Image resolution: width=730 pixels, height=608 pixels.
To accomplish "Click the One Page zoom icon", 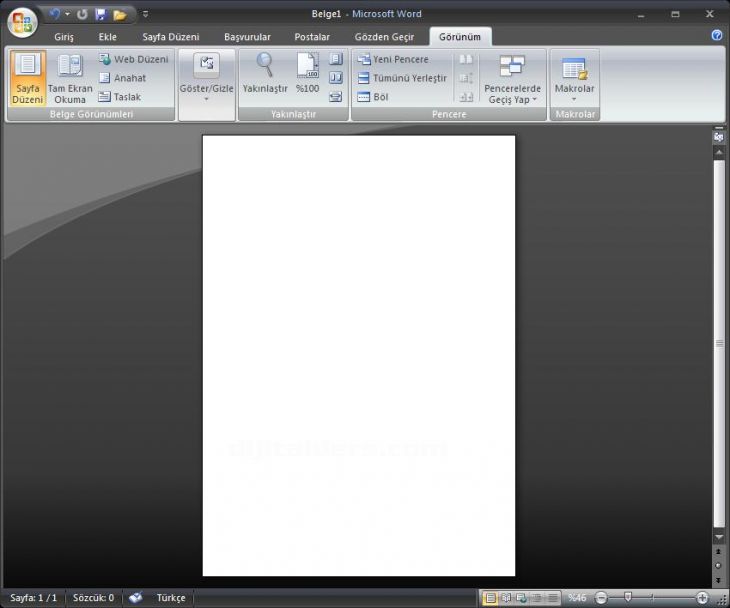I will [x=336, y=59].
